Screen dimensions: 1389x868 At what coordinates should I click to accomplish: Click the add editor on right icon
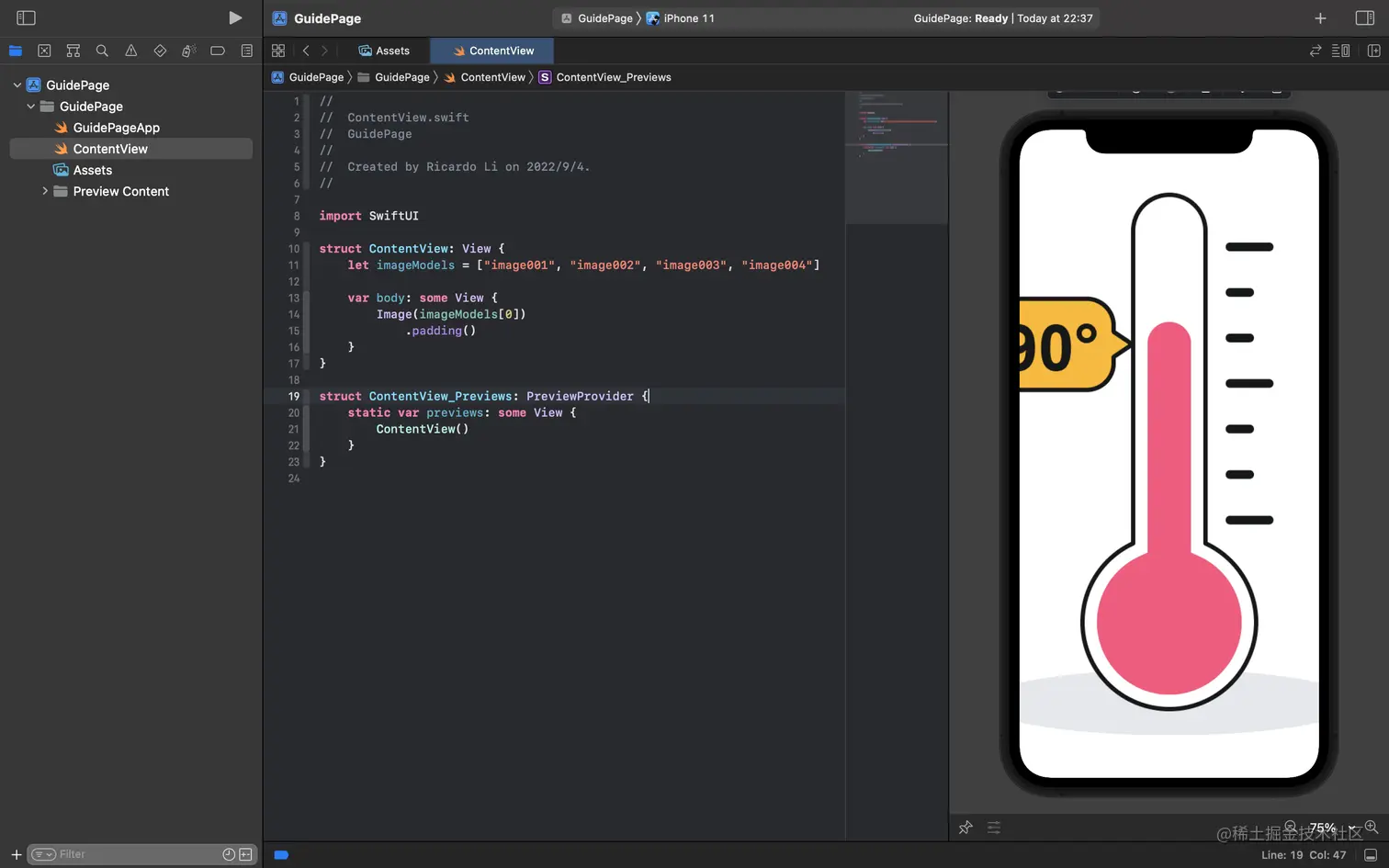[1373, 51]
